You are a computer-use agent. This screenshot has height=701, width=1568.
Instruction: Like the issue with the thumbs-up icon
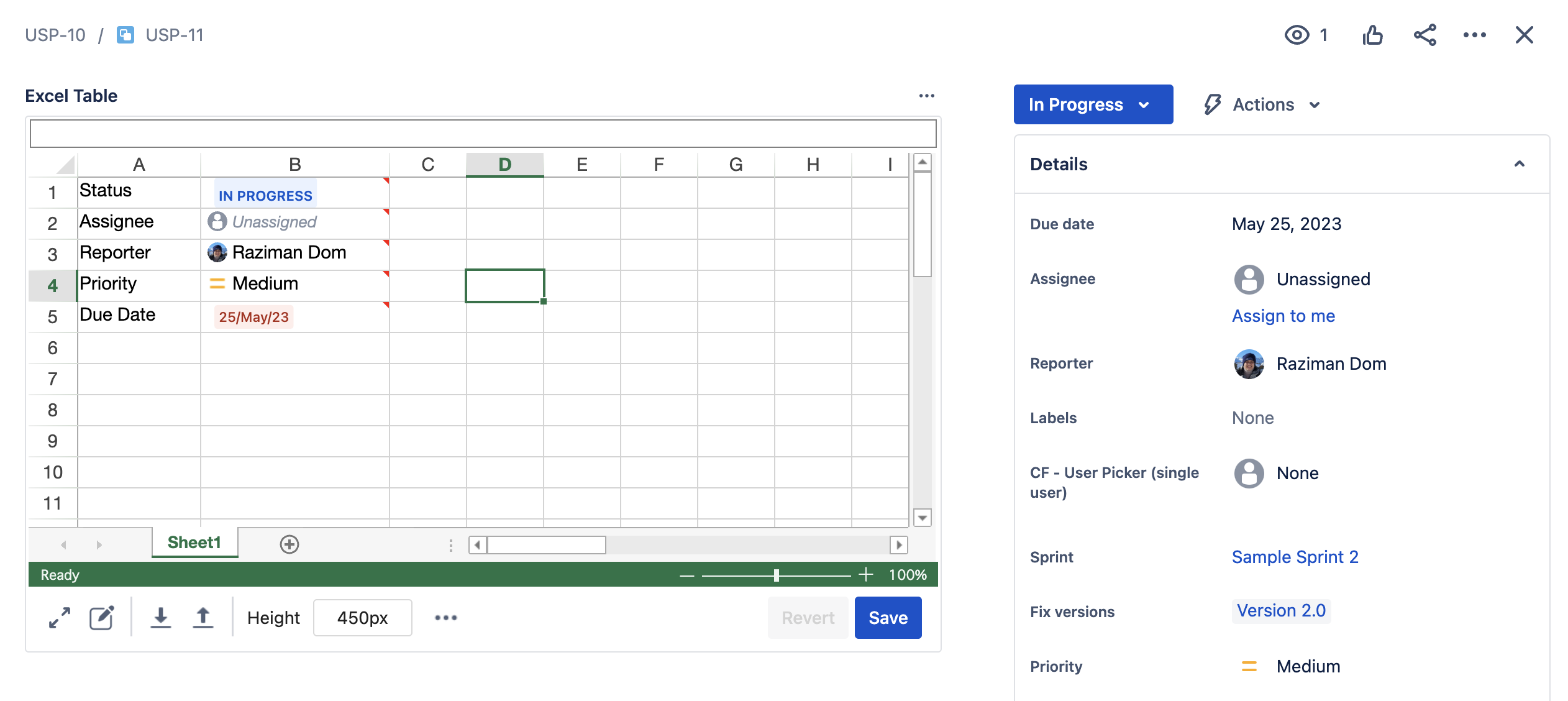tap(1373, 35)
